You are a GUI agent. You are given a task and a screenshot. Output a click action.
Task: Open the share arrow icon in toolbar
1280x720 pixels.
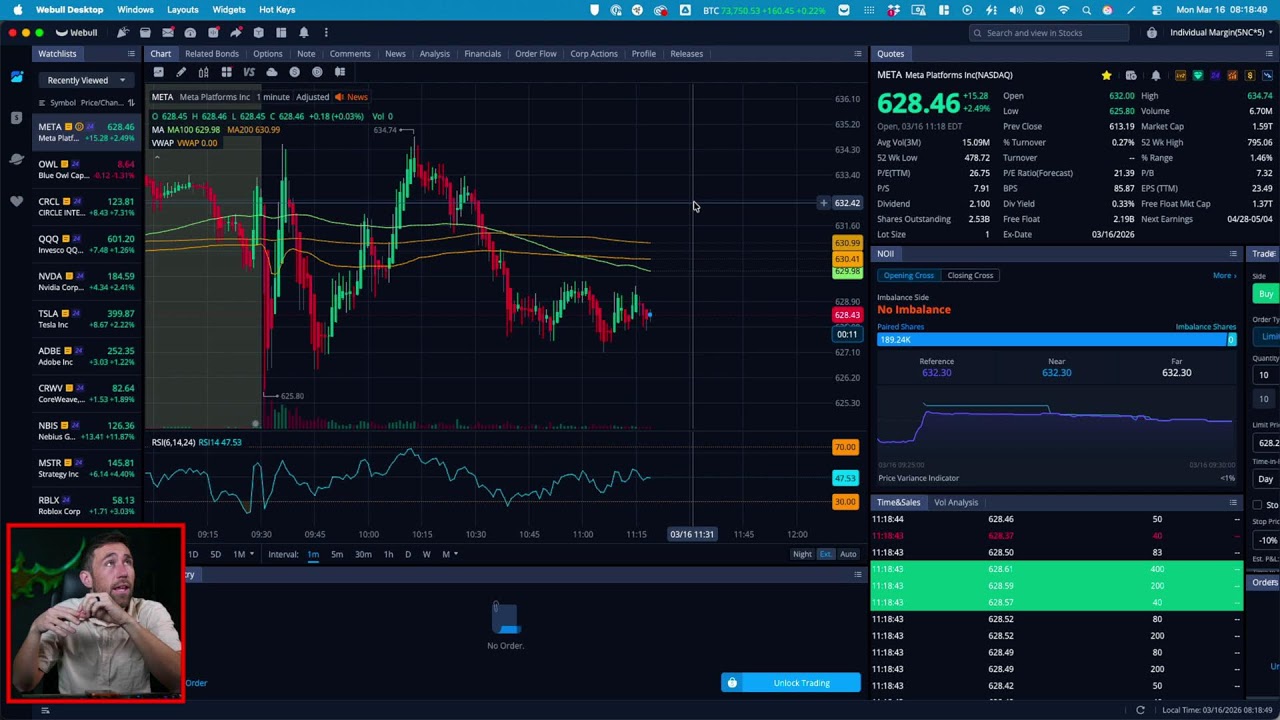click(236, 32)
